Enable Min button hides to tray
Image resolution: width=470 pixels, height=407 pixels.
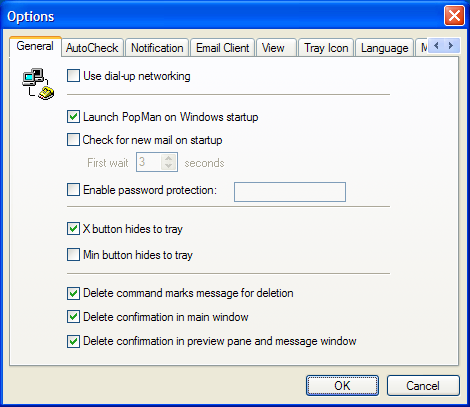coord(73,255)
